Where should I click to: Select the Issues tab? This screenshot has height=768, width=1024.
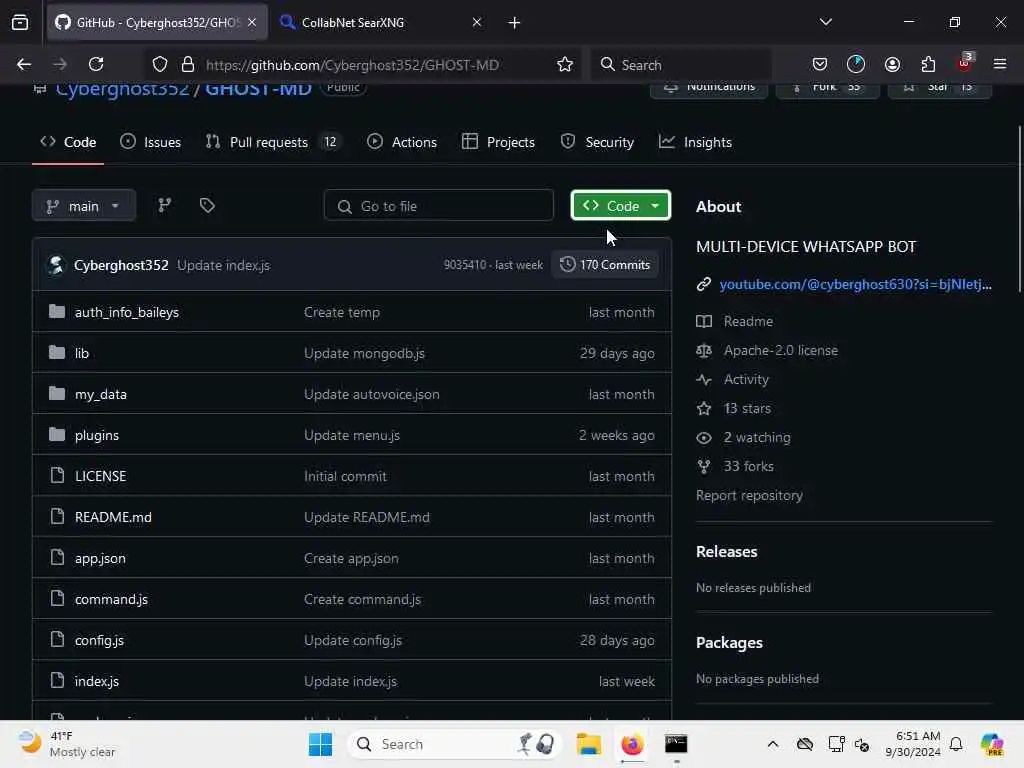point(151,142)
